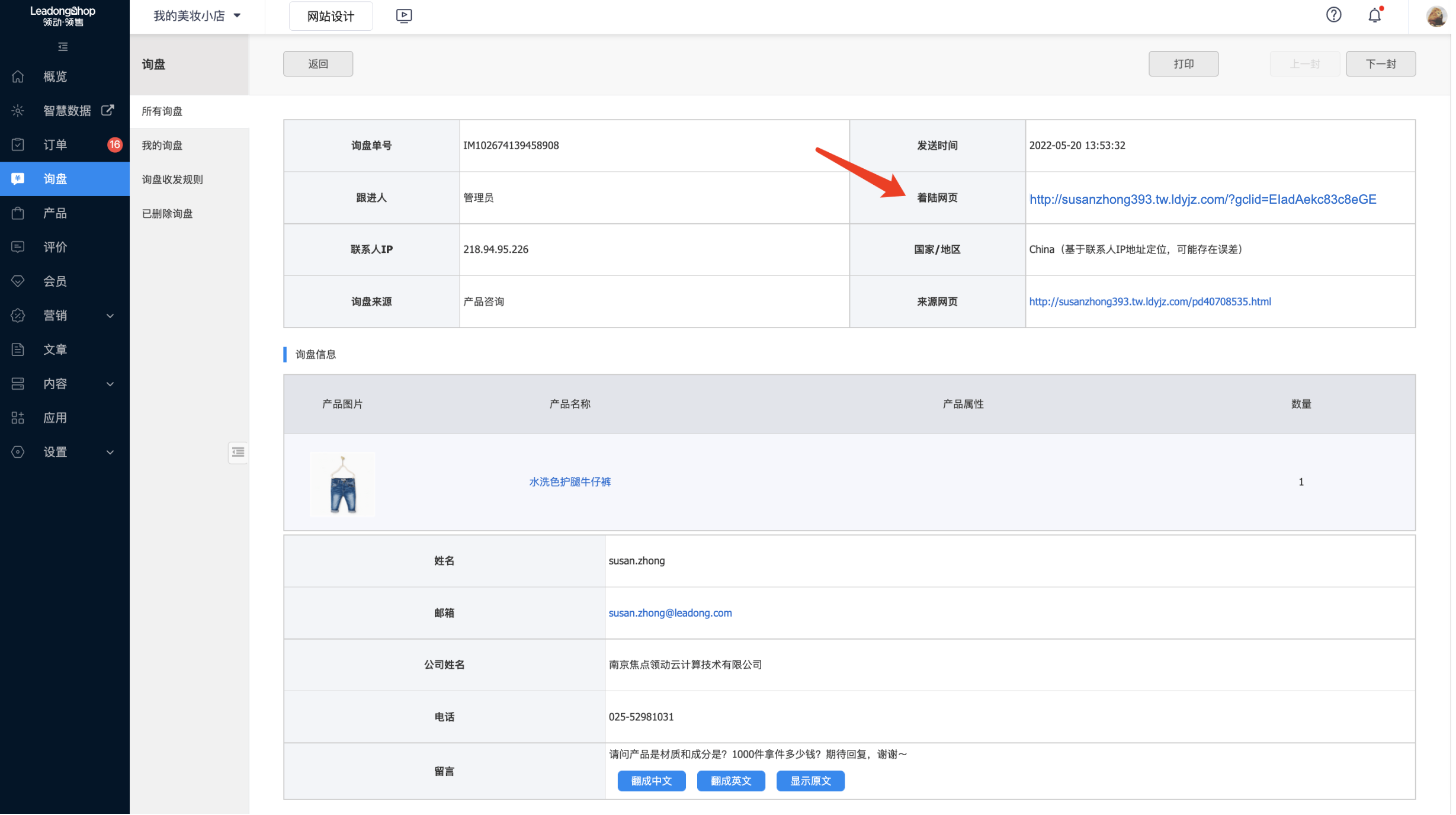Collapse the sidebar with the hamburger icon
Screen dimensions: 1456x815
point(63,47)
